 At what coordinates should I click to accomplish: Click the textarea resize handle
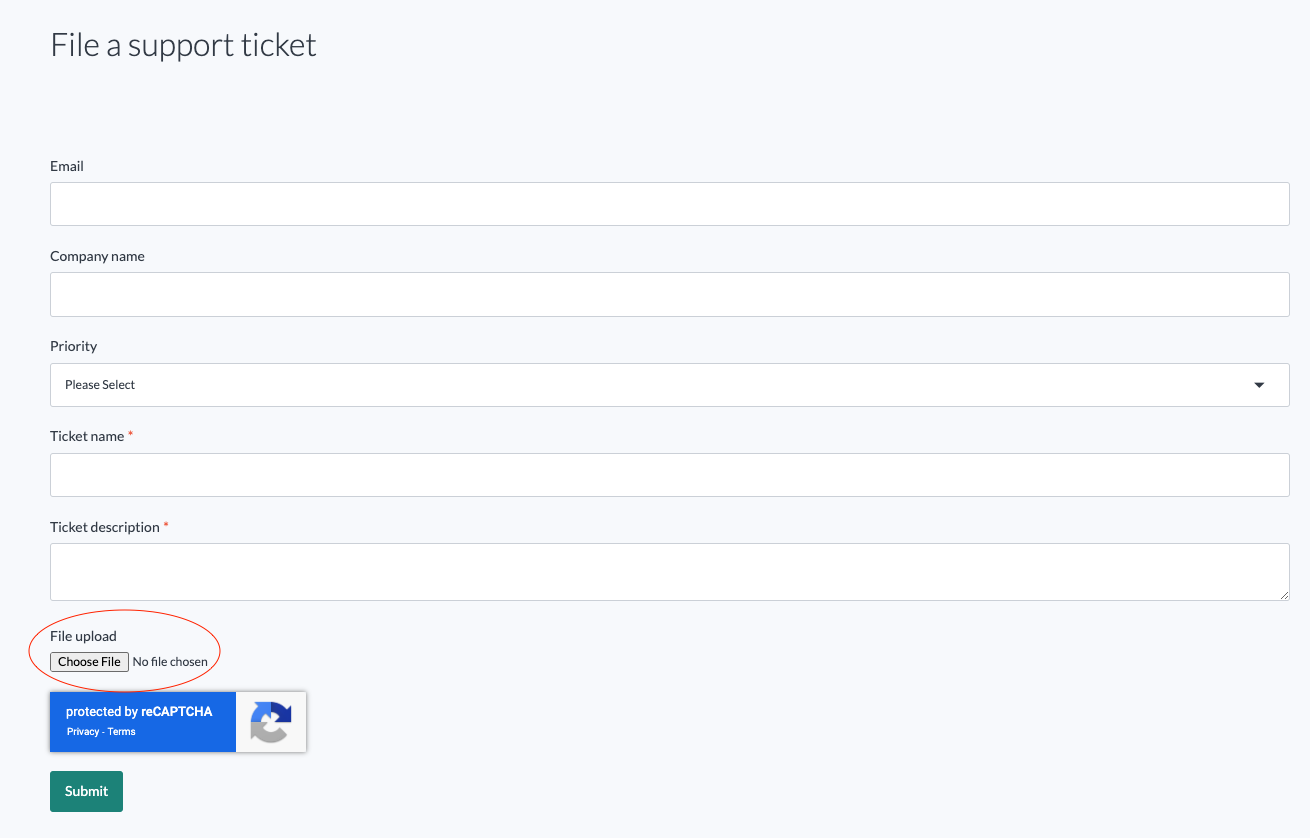coord(1285,596)
